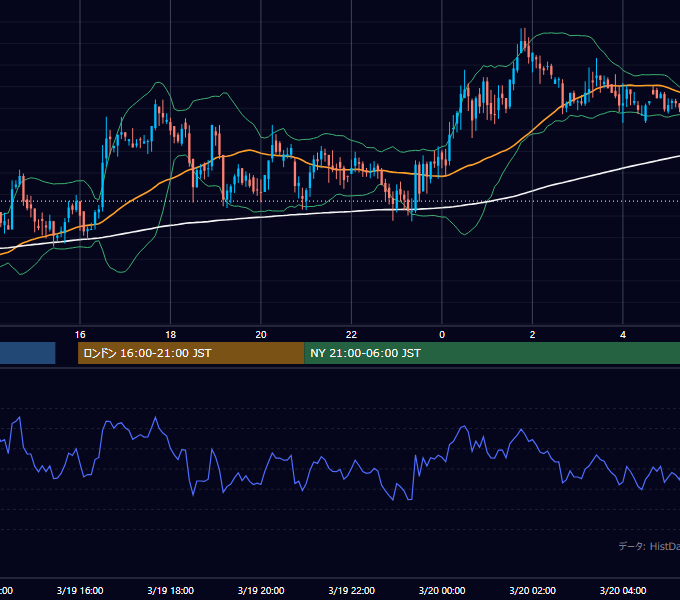The width and height of the screenshot is (680, 600).
Task: Click the '3/19 20:00' date label
Action: pos(261,590)
